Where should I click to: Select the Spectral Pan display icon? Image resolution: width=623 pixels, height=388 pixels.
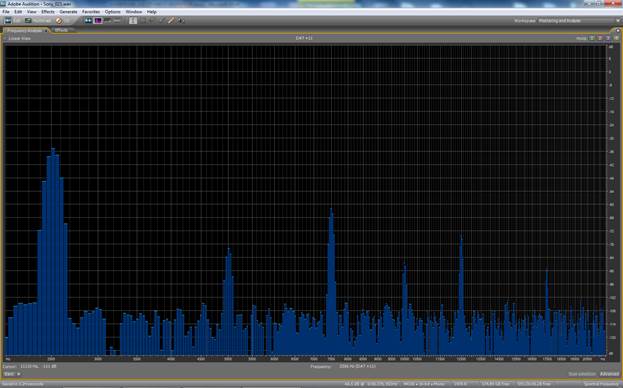point(107,21)
